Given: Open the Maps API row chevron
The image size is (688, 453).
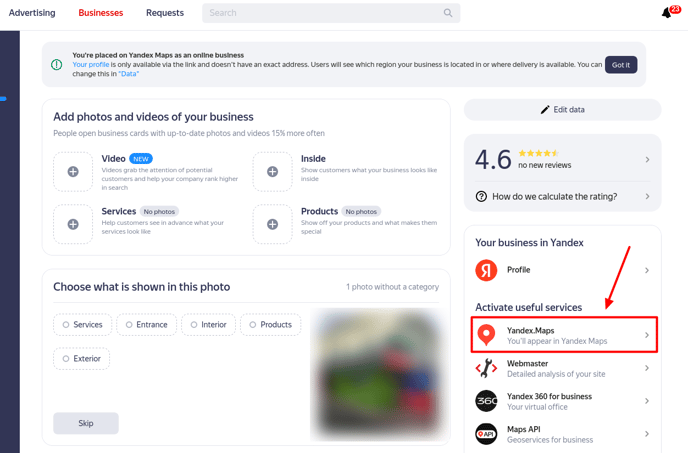Looking at the screenshot, I should coord(647,434).
